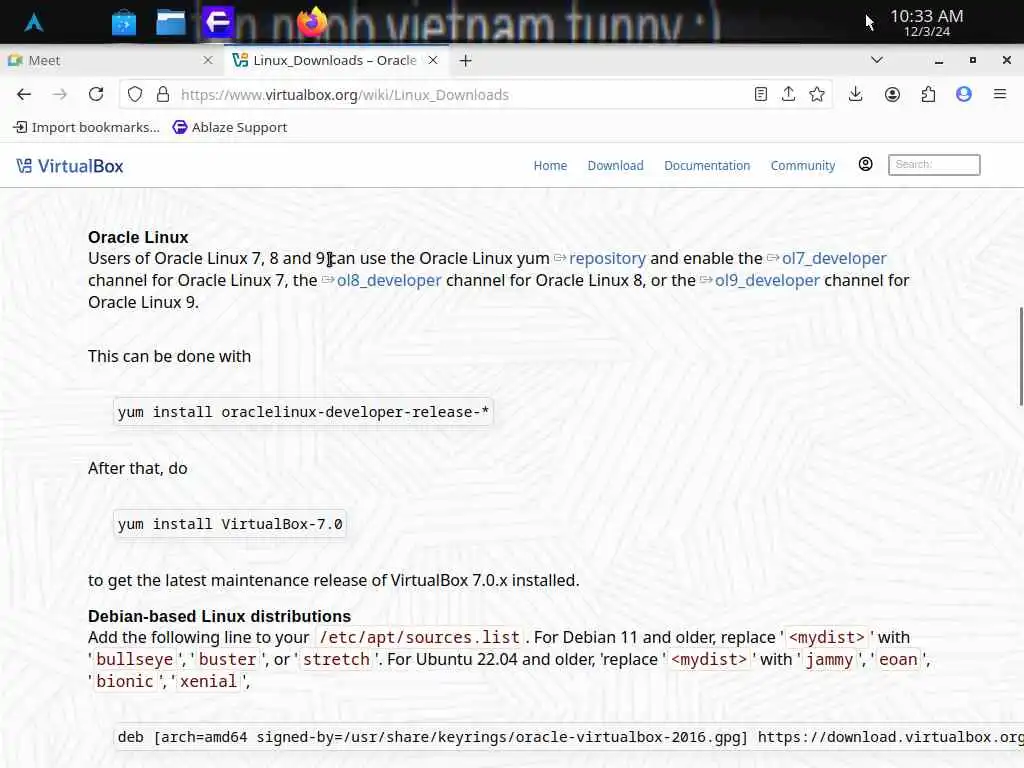The image size is (1024, 768).
Task: Show site security via the padlock icon
Action: click(x=163, y=95)
